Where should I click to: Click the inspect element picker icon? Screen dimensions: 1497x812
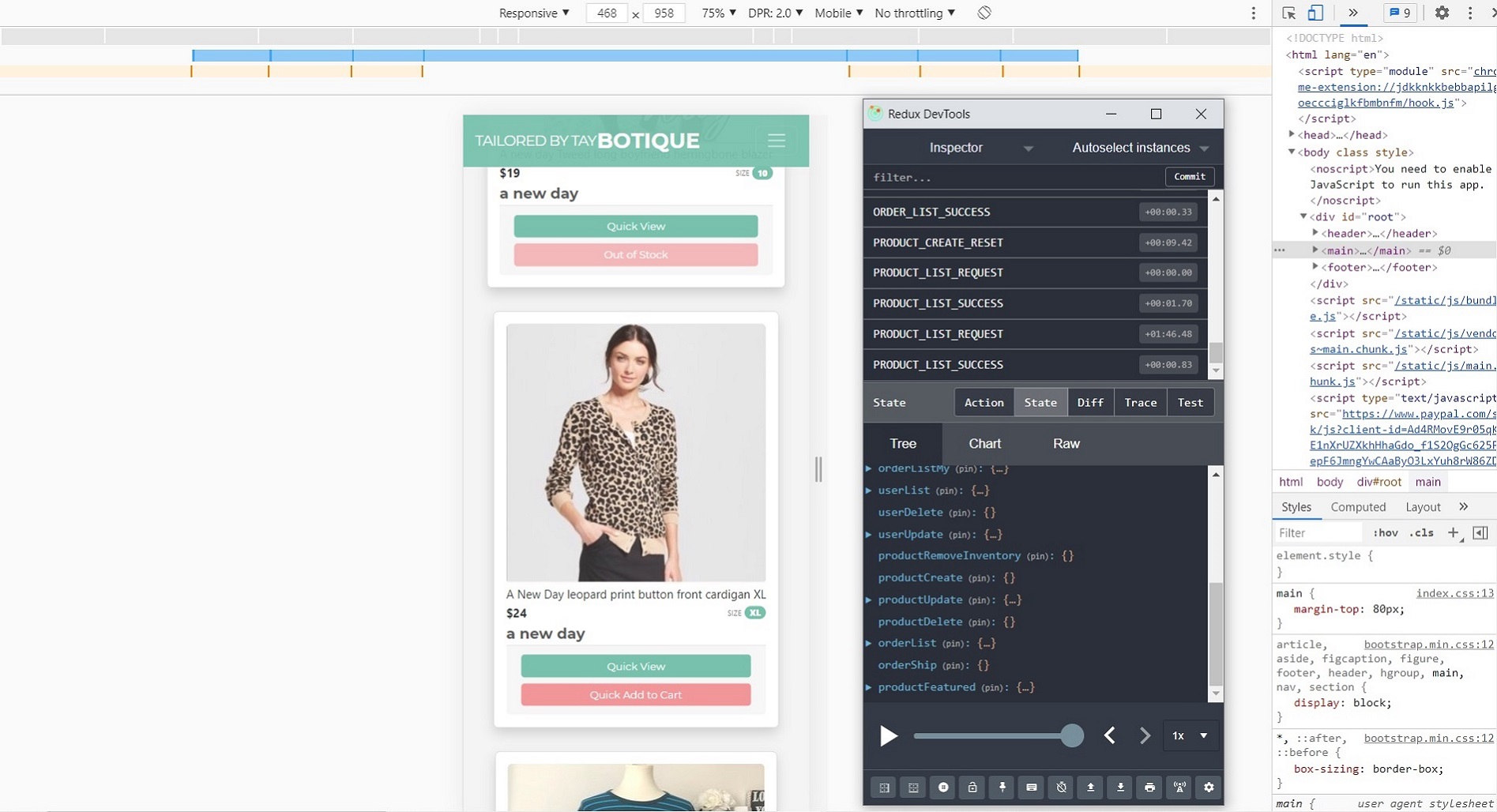pyautogui.click(x=1289, y=13)
